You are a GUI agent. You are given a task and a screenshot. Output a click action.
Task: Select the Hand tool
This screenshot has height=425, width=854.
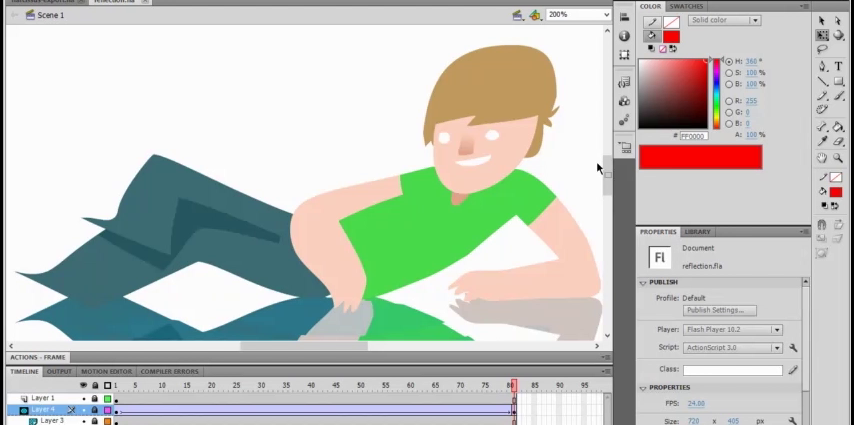[822, 158]
